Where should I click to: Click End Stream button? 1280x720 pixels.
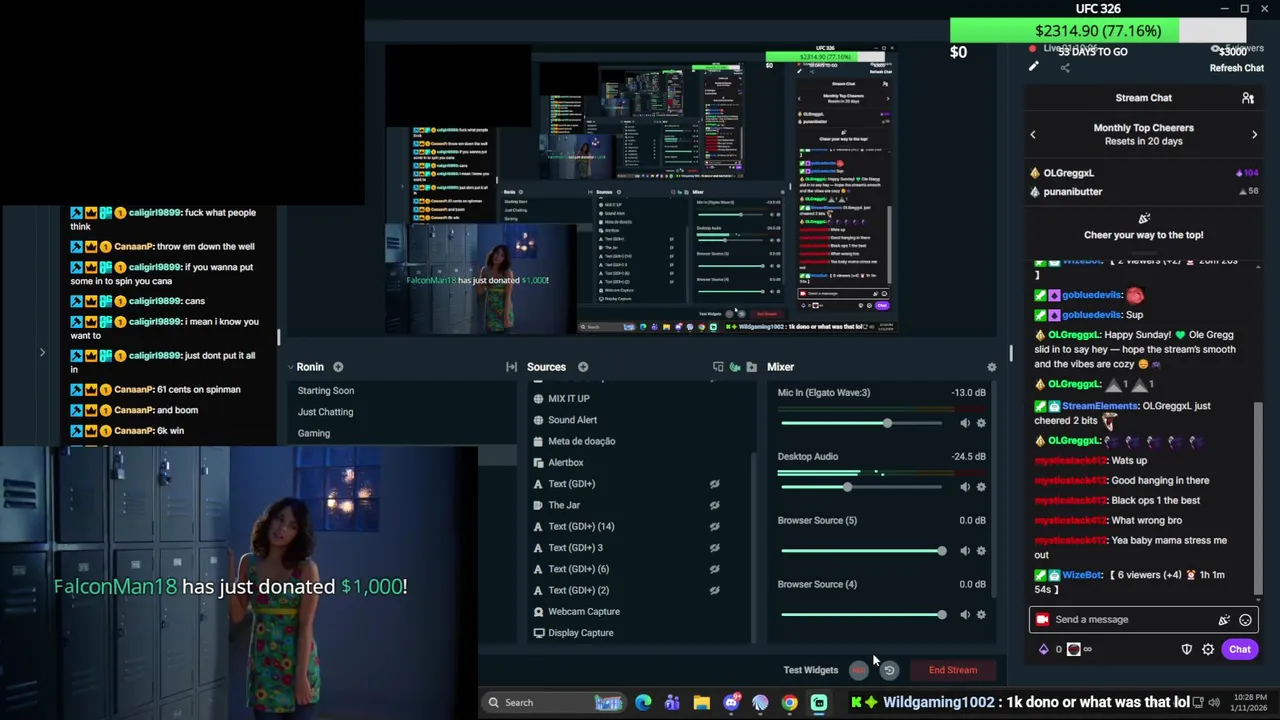pos(953,670)
